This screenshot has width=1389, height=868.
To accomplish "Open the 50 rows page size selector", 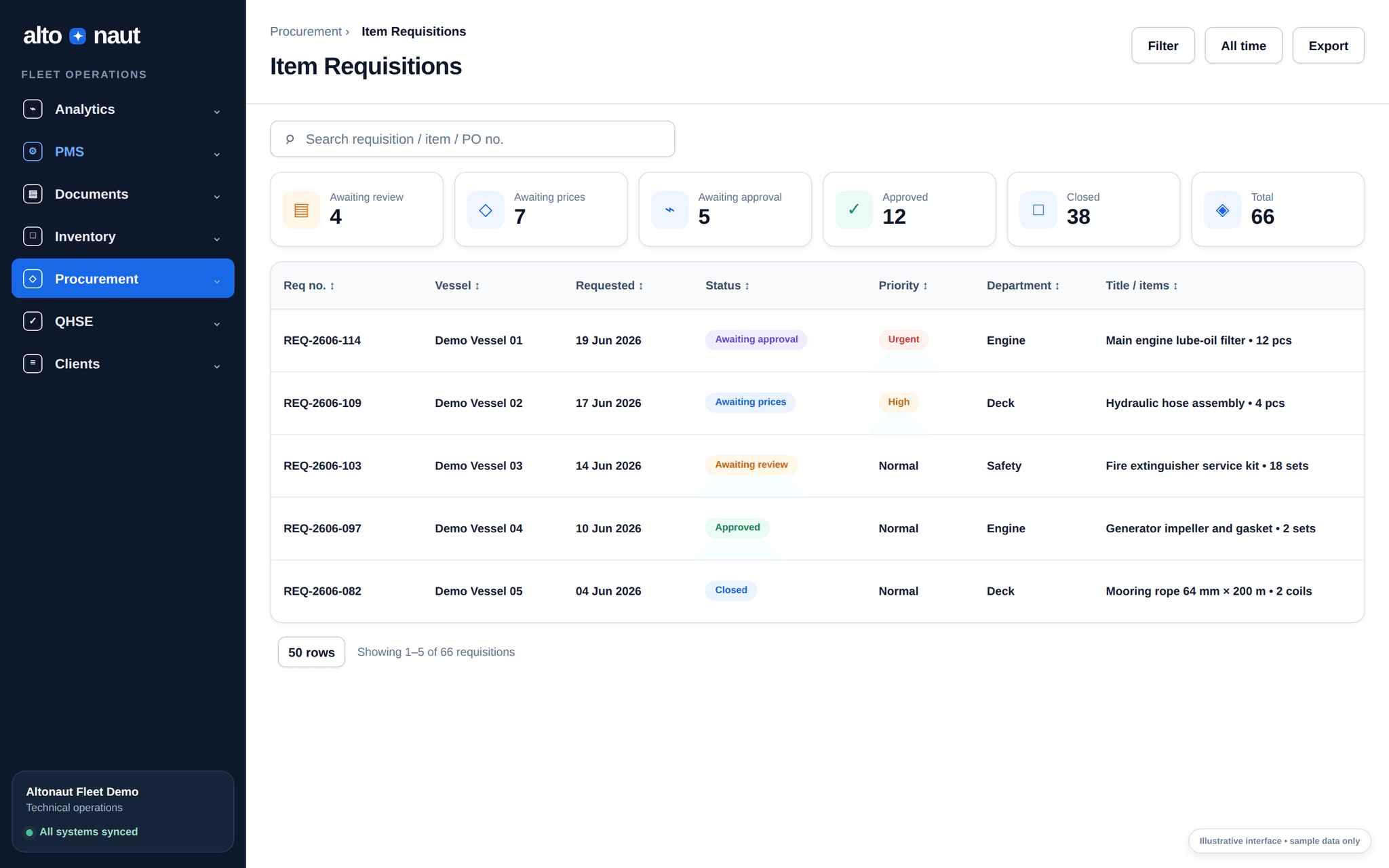I will (x=311, y=652).
